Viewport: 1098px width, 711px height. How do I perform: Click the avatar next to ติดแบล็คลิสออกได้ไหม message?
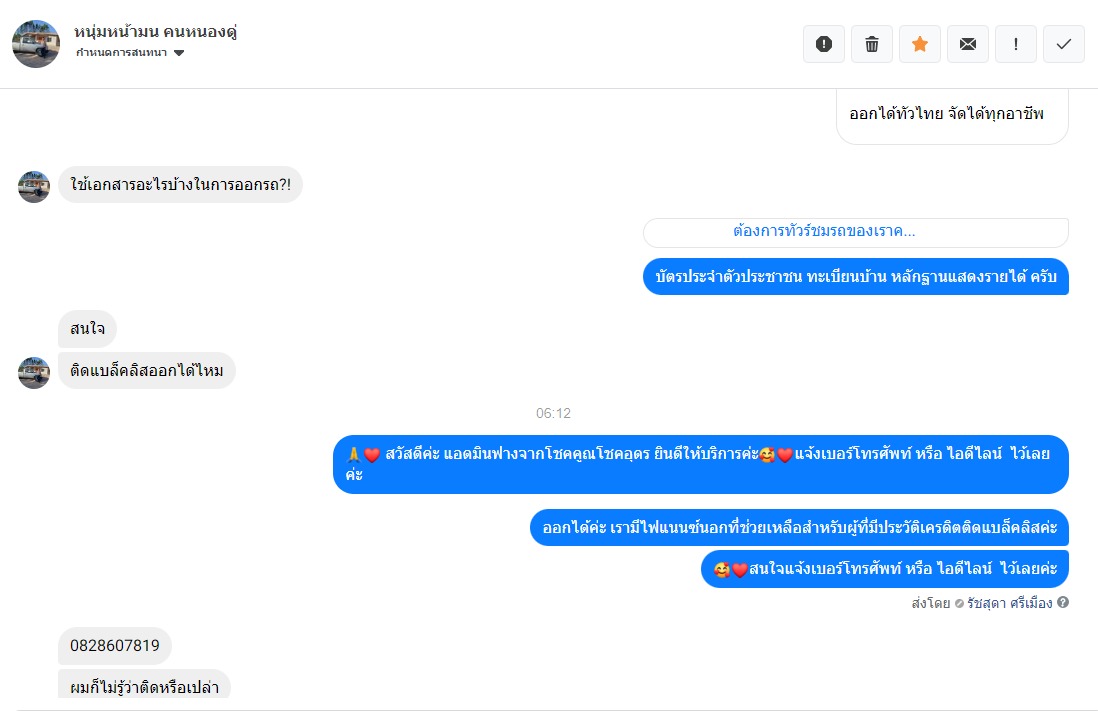click(x=34, y=372)
